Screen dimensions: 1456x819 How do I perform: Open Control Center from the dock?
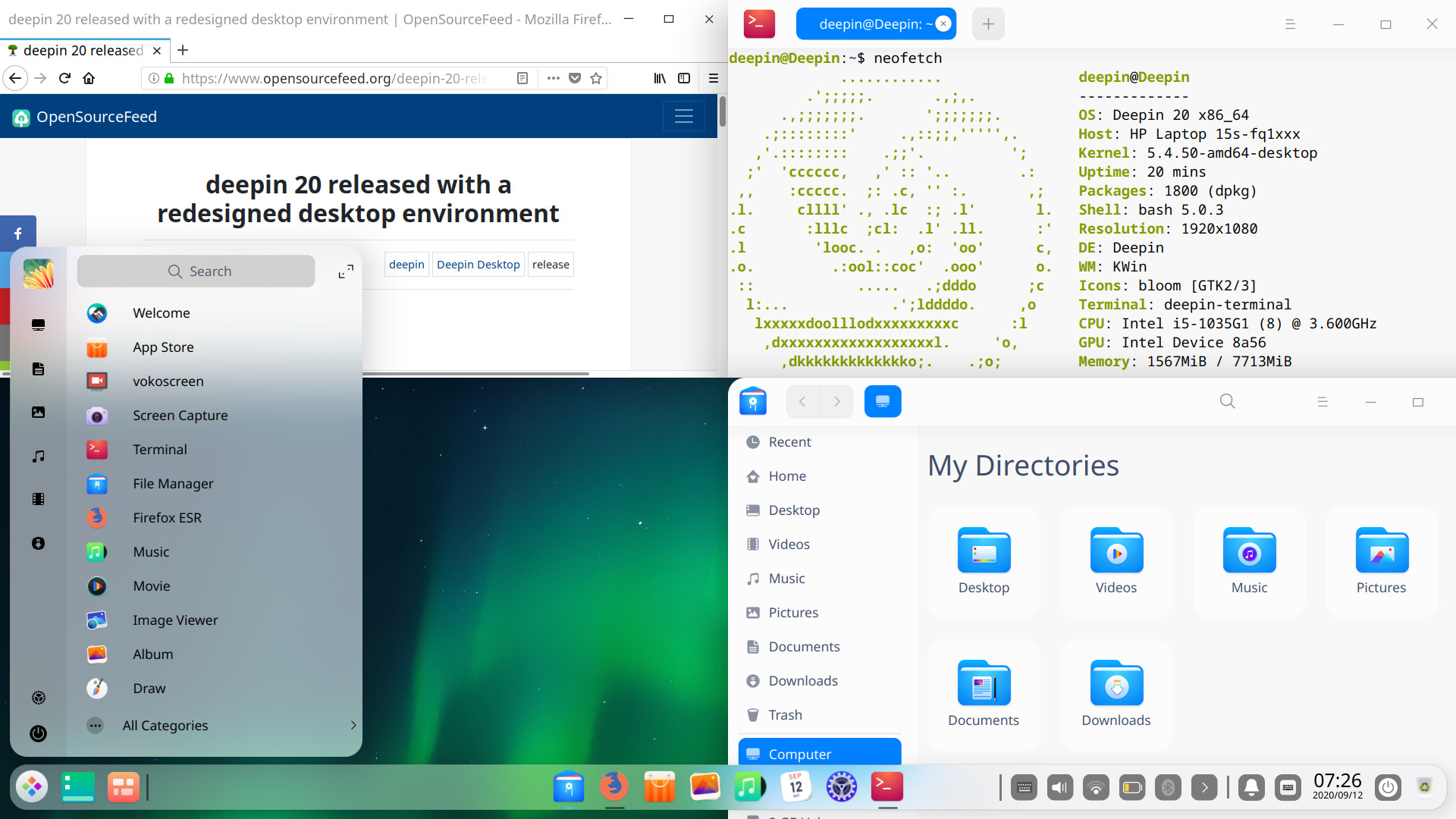(x=842, y=786)
